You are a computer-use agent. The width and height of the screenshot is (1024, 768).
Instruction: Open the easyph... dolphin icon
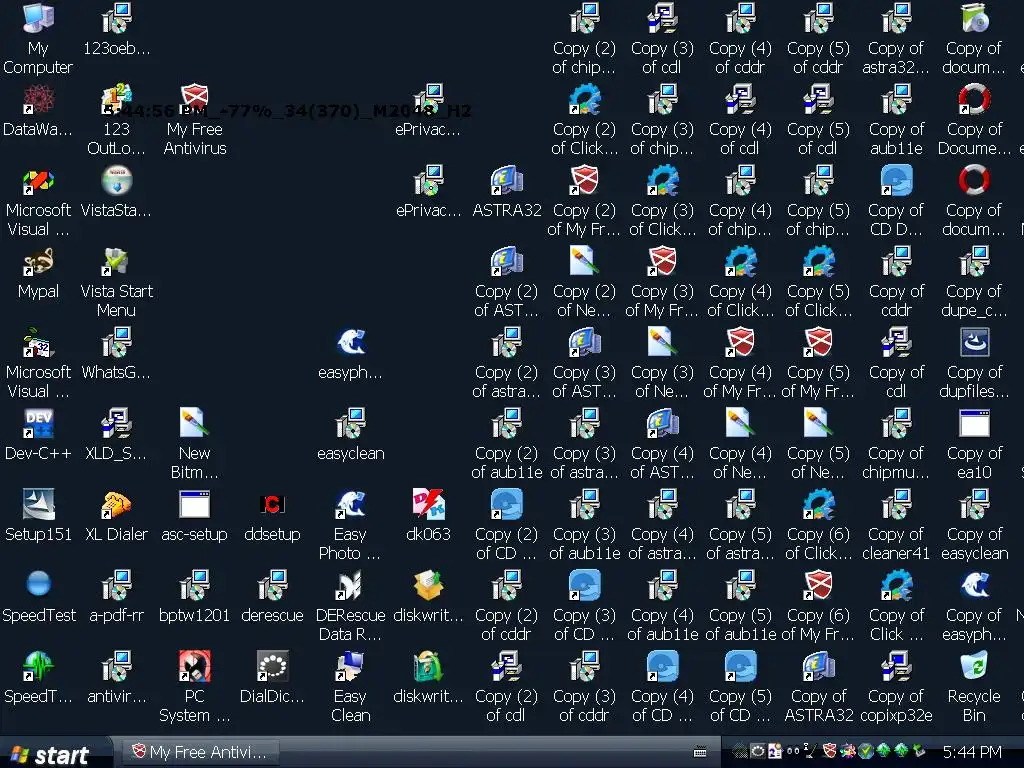coord(351,342)
